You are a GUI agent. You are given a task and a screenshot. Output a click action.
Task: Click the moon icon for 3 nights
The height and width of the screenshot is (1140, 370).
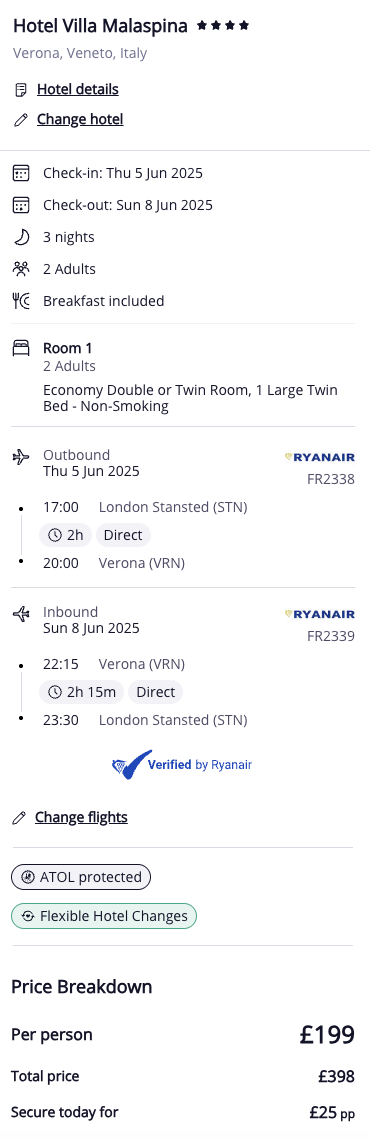[x=21, y=237]
